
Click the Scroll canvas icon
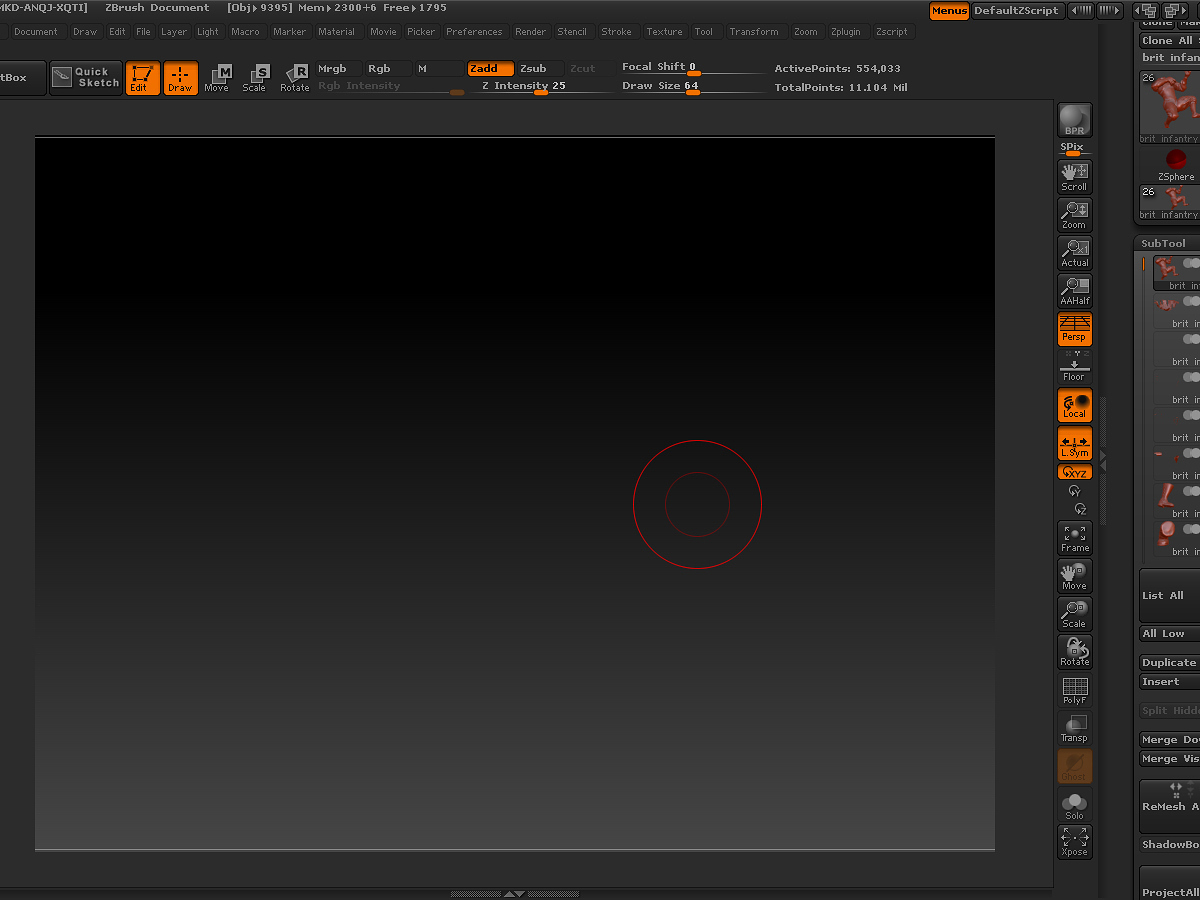pyautogui.click(x=1075, y=177)
